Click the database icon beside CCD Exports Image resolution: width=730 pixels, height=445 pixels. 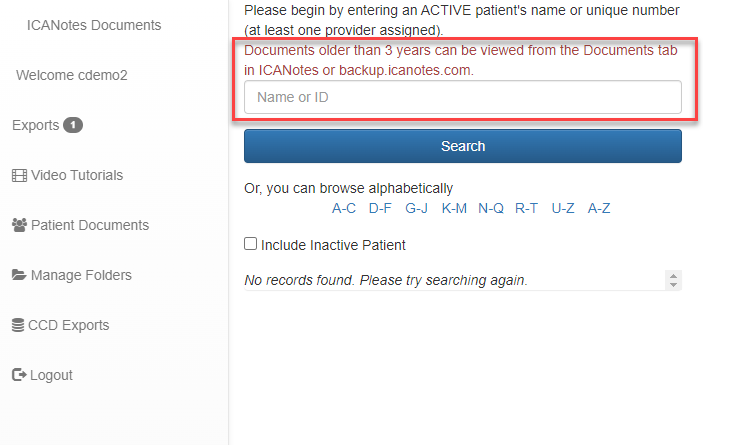18,325
